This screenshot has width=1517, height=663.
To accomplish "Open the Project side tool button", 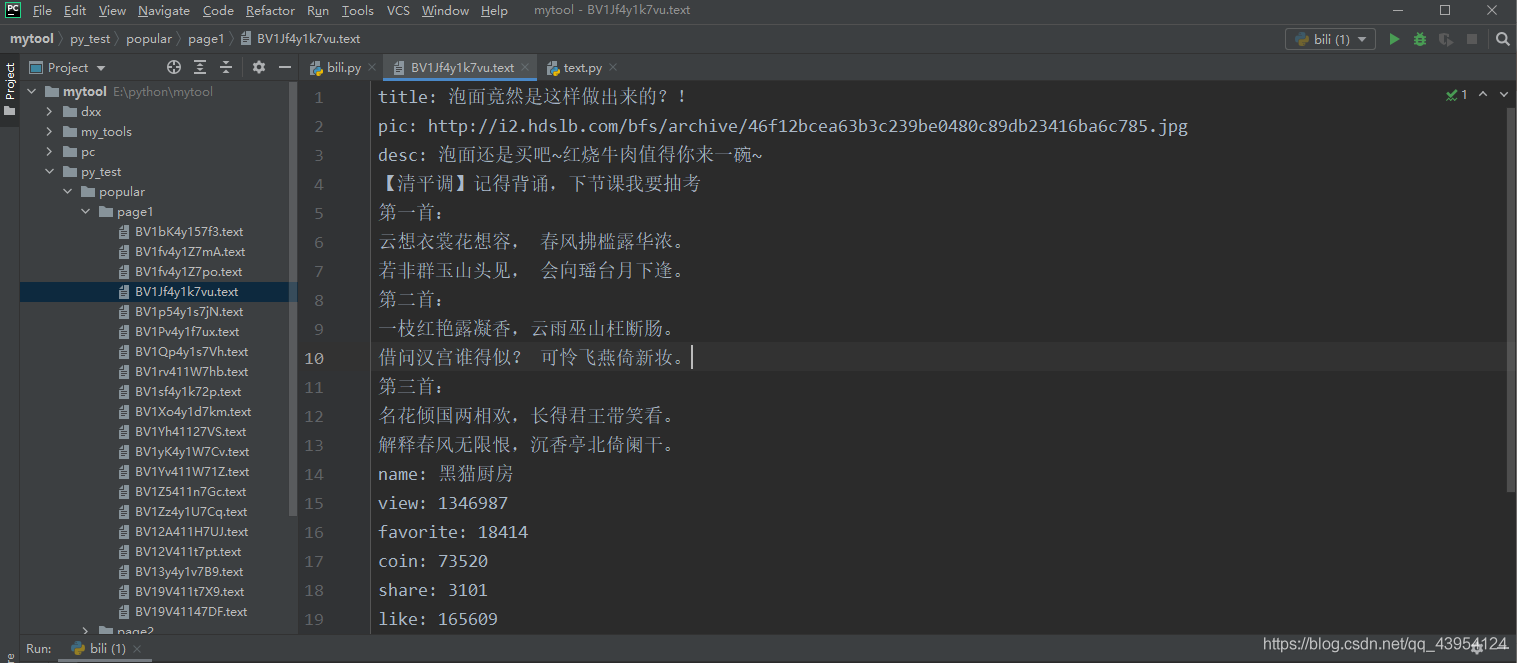I will pyautogui.click(x=10, y=90).
